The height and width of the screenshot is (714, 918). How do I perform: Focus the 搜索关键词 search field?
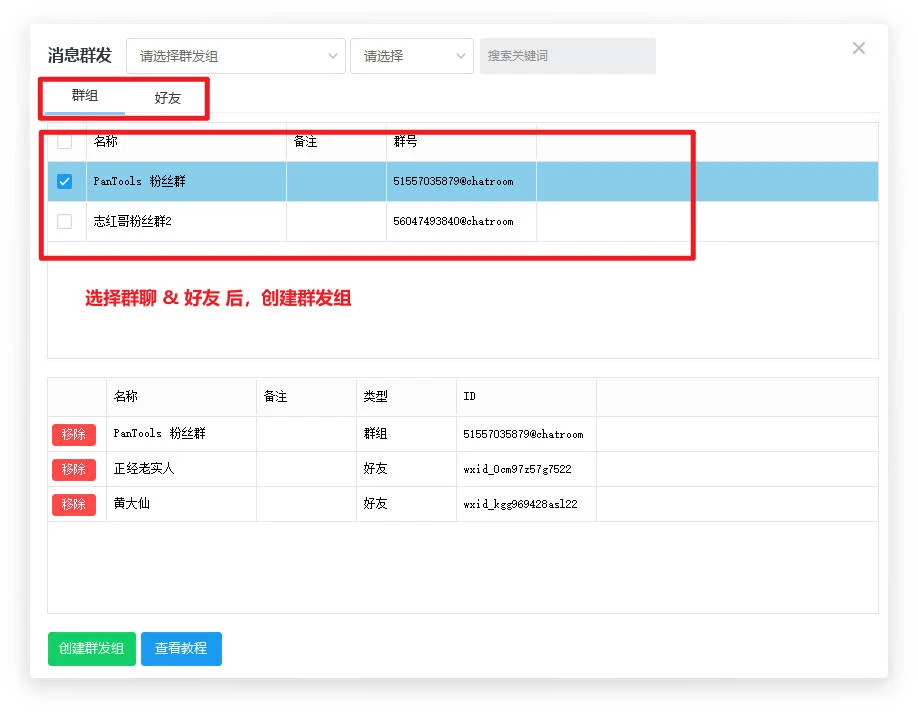point(568,56)
